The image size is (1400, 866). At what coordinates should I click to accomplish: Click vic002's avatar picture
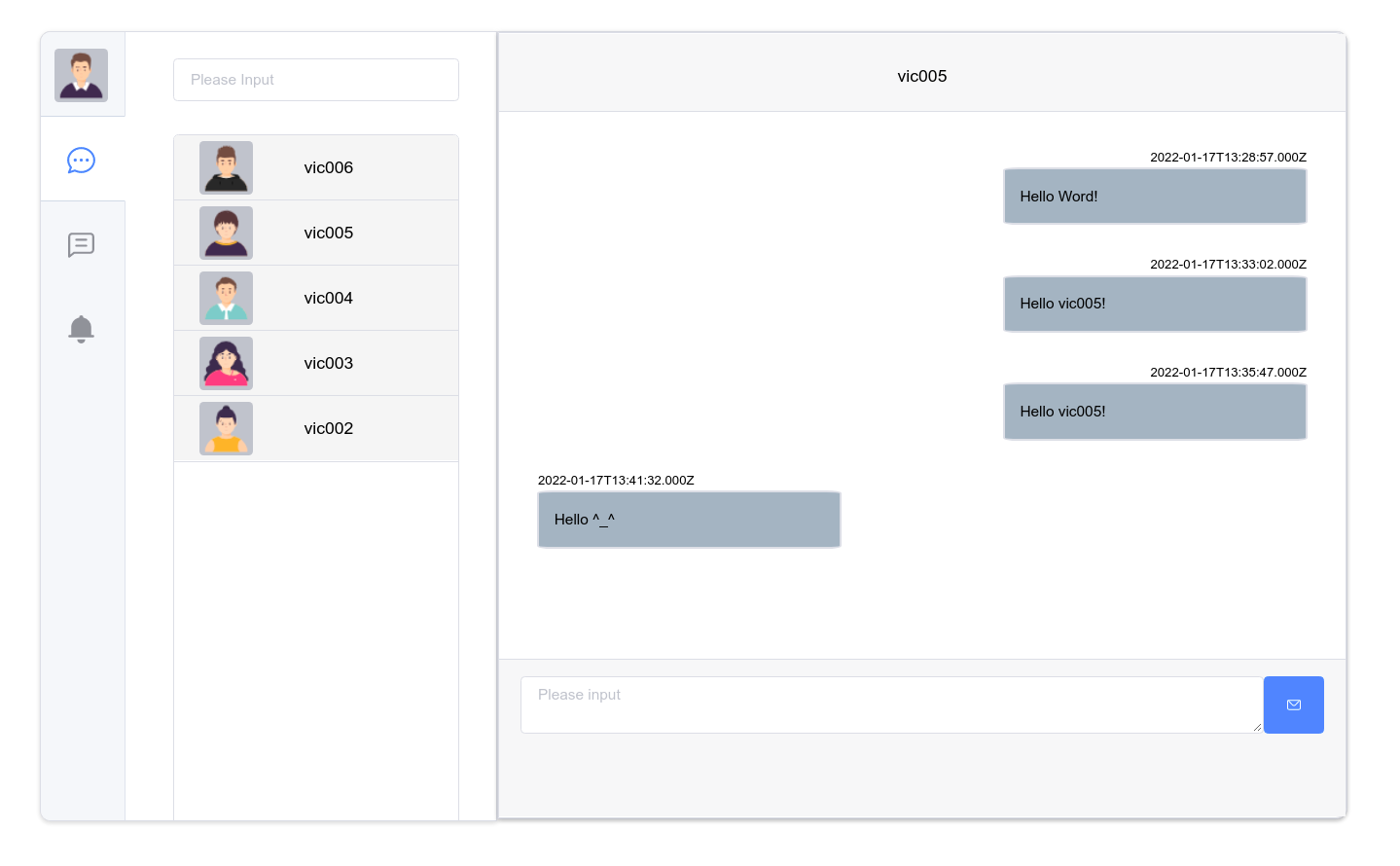click(226, 428)
